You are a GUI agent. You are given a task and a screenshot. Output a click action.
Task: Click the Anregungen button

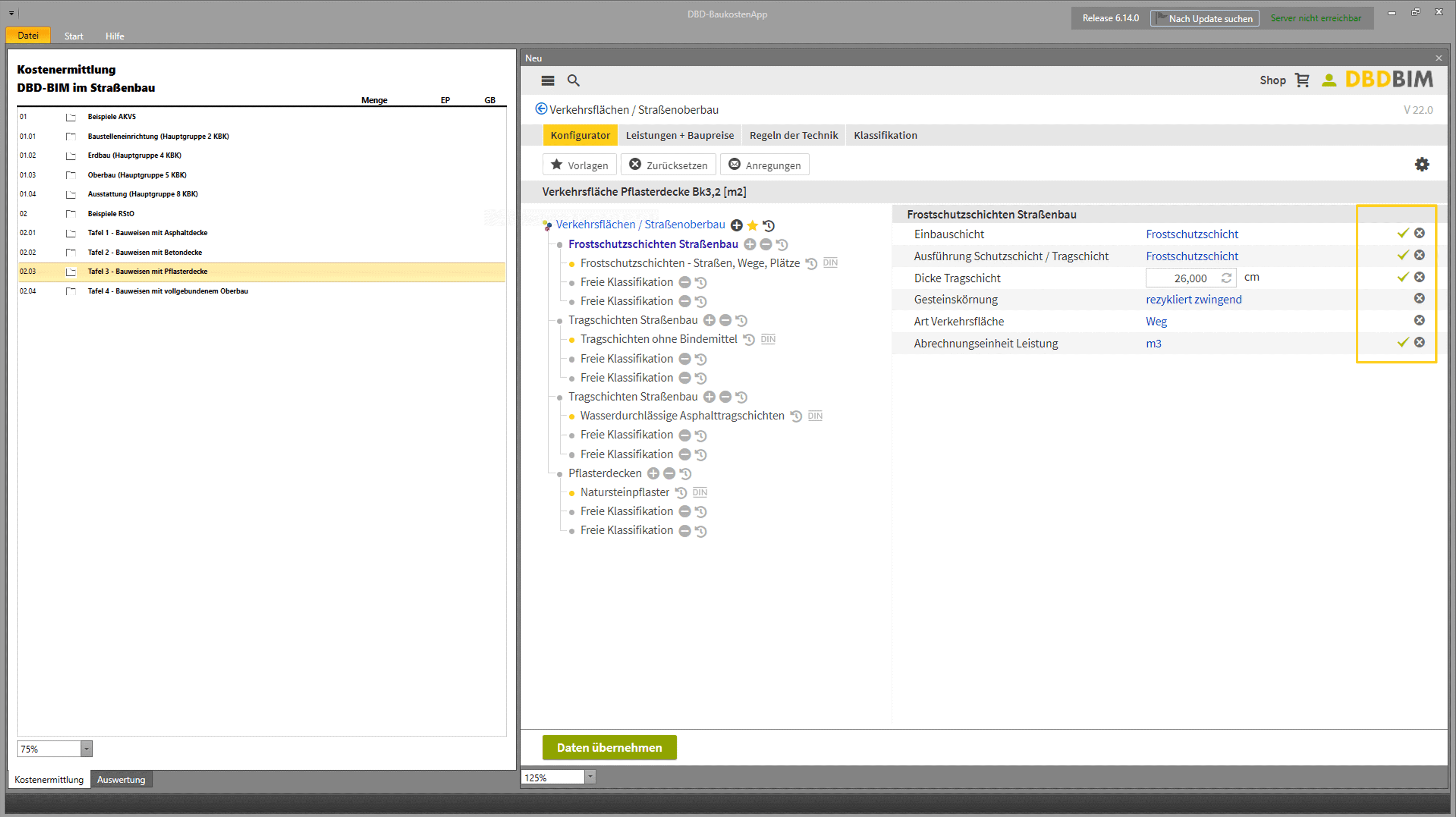pyautogui.click(x=765, y=164)
